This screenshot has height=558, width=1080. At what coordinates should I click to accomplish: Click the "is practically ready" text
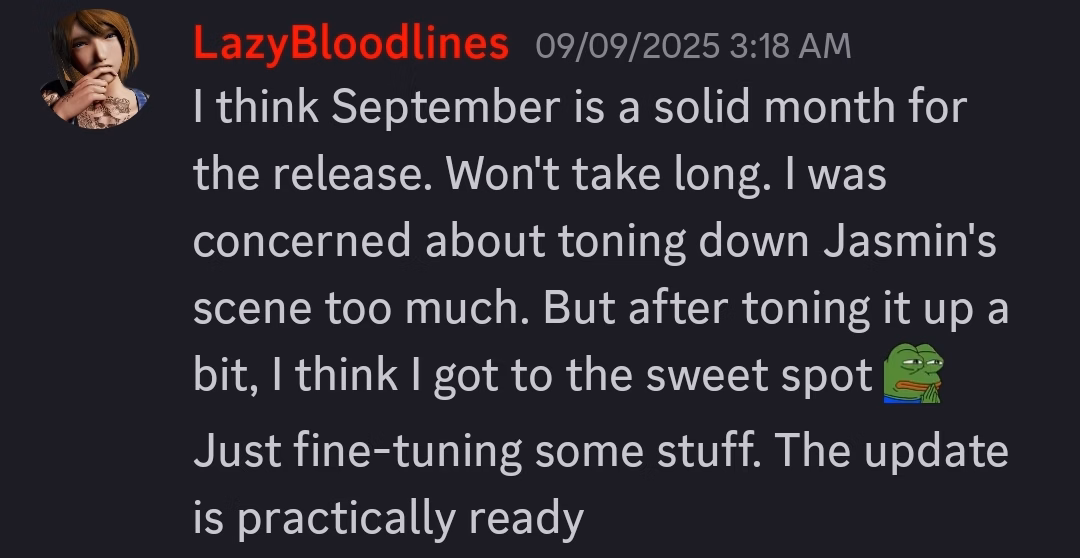(x=388, y=518)
